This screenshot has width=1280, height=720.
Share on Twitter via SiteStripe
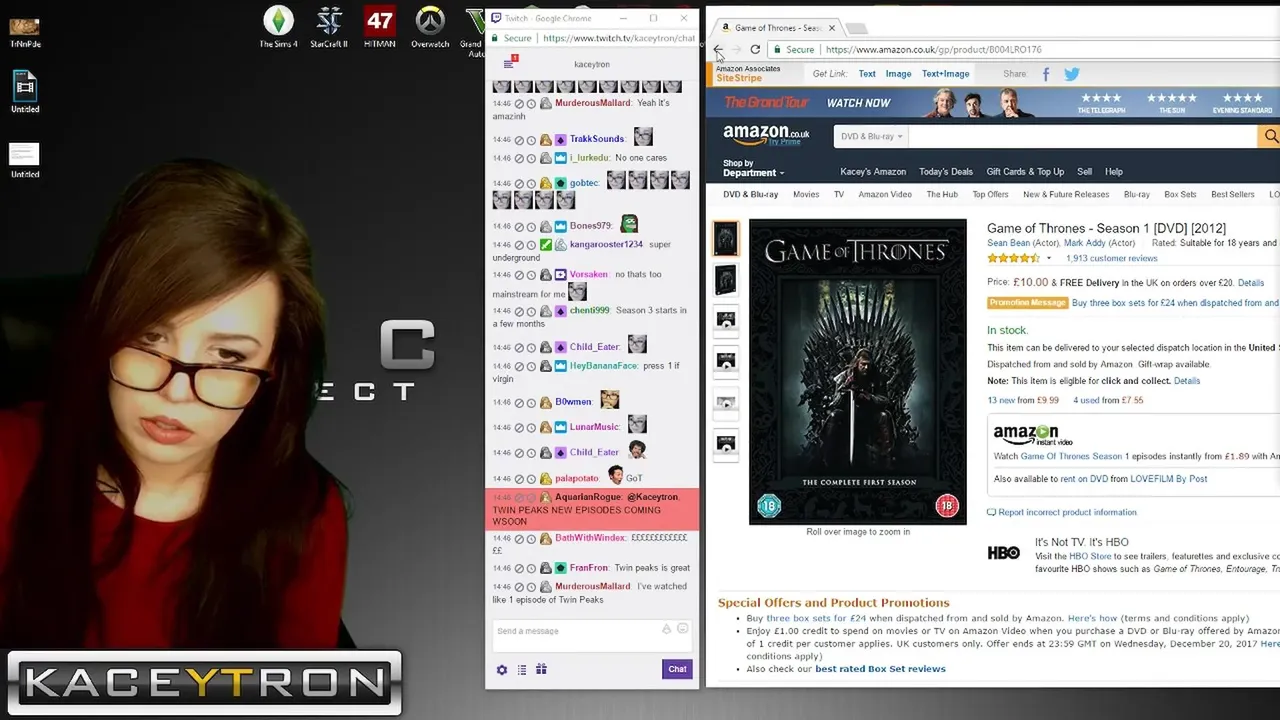click(x=1072, y=74)
